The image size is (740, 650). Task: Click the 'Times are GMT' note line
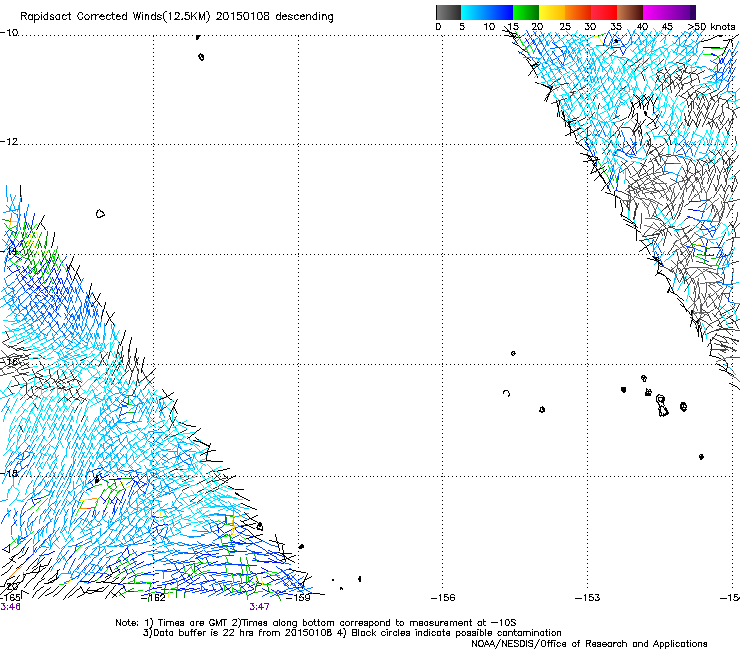316,623
